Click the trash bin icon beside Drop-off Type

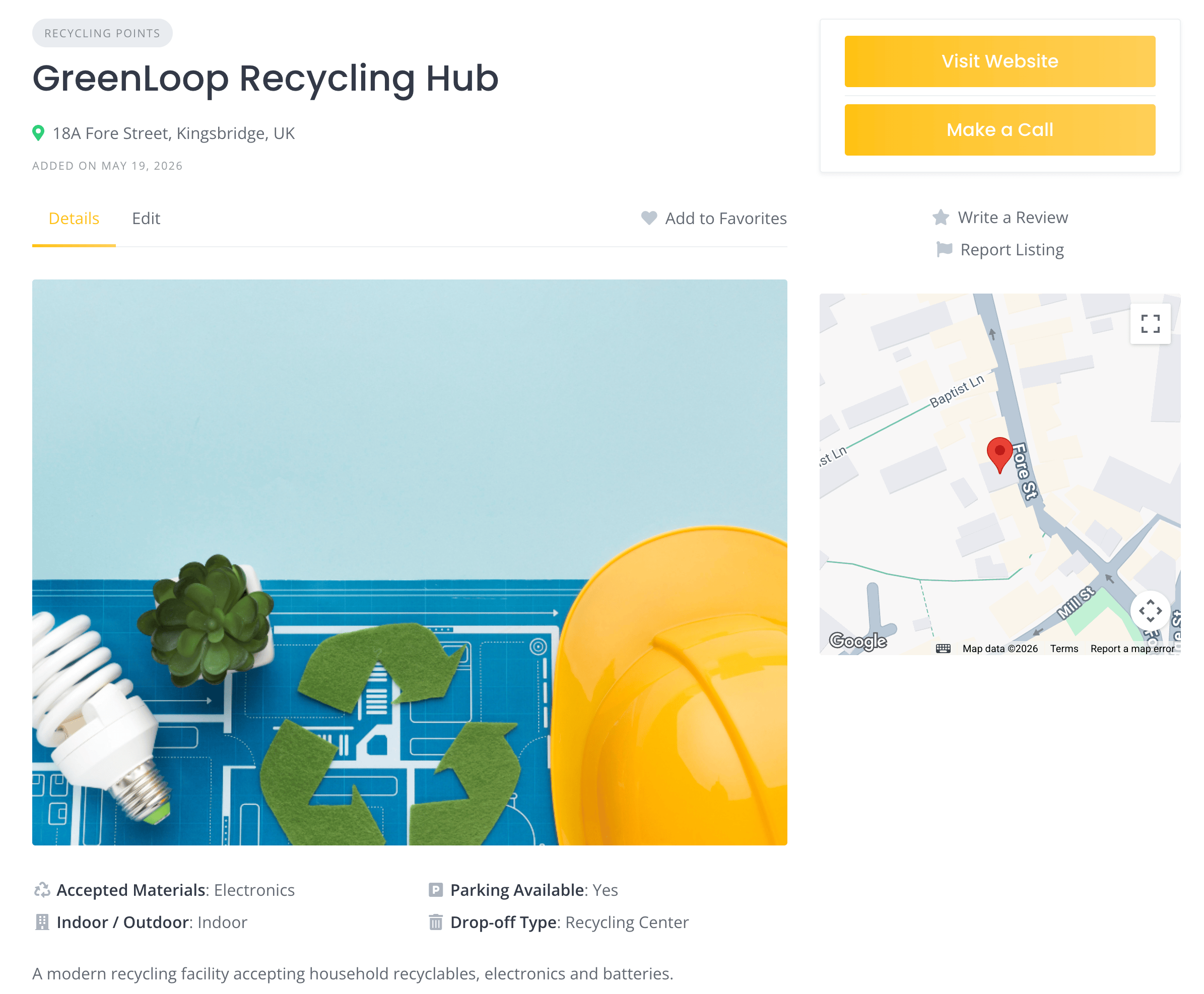tap(435, 922)
